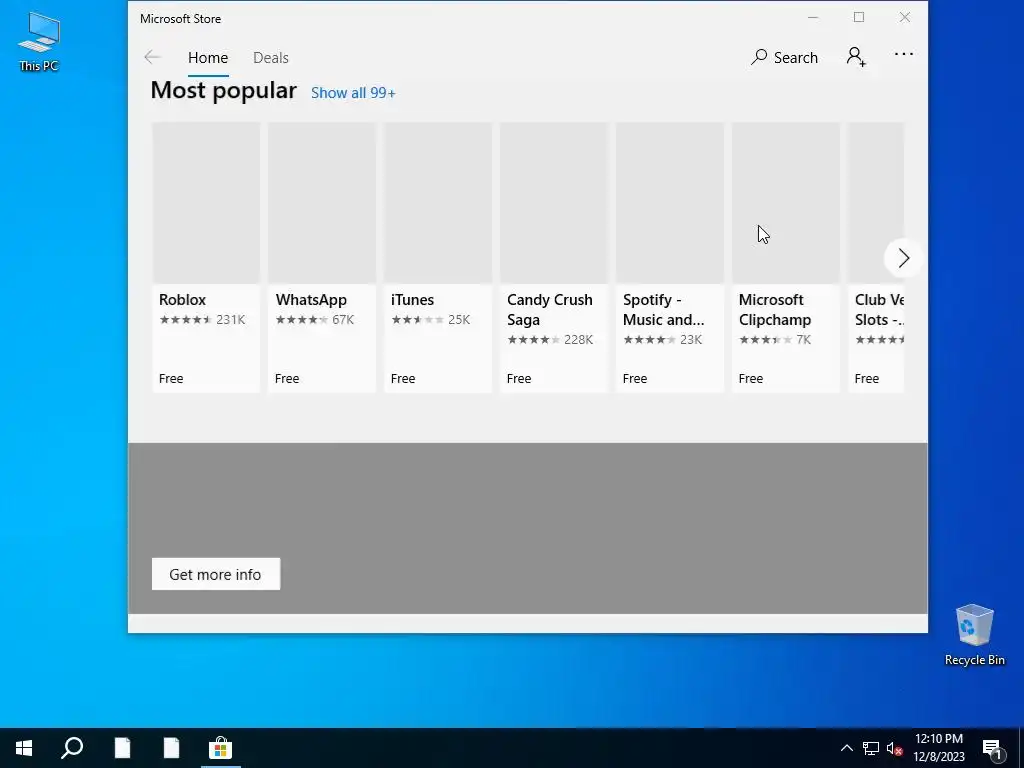Image resolution: width=1024 pixels, height=768 pixels.
Task: Select the Candy Crush Saga title
Action: point(550,310)
